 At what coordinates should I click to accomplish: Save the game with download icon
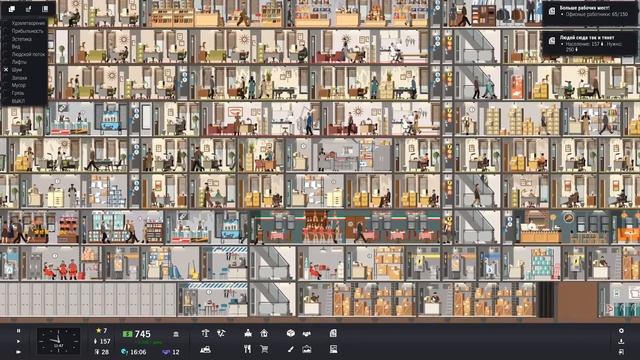pos(621,341)
